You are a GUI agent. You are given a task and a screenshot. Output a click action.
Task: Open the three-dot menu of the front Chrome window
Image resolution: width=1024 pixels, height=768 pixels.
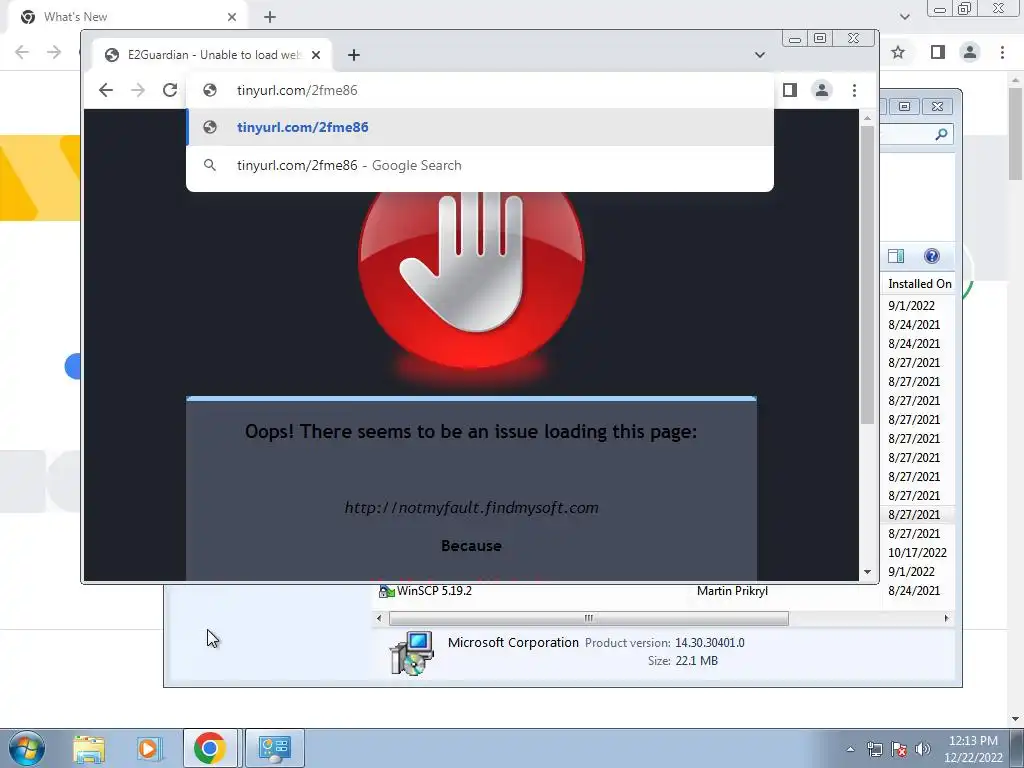(x=854, y=90)
